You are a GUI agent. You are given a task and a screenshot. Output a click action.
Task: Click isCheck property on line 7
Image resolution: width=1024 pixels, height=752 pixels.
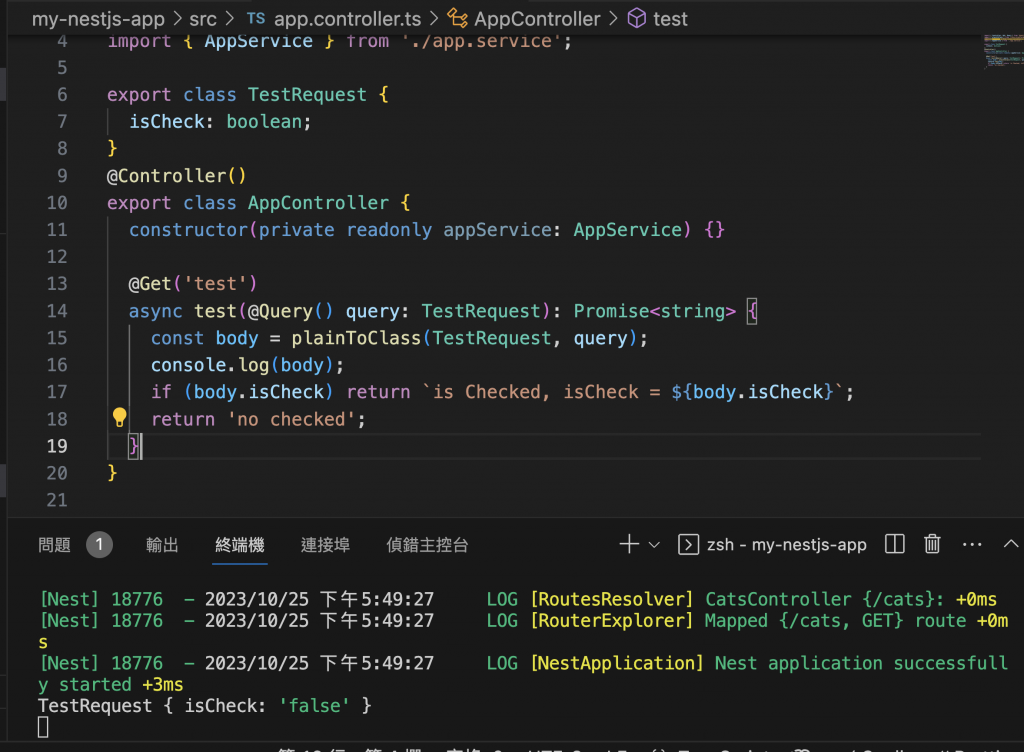[x=167, y=121]
